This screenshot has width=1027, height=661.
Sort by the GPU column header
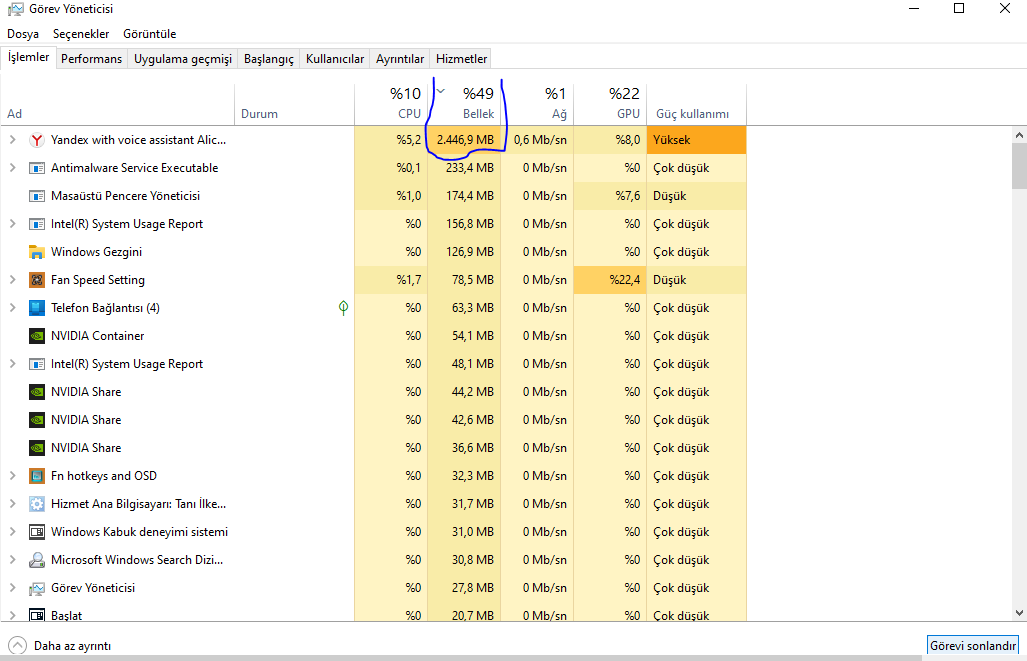point(610,104)
